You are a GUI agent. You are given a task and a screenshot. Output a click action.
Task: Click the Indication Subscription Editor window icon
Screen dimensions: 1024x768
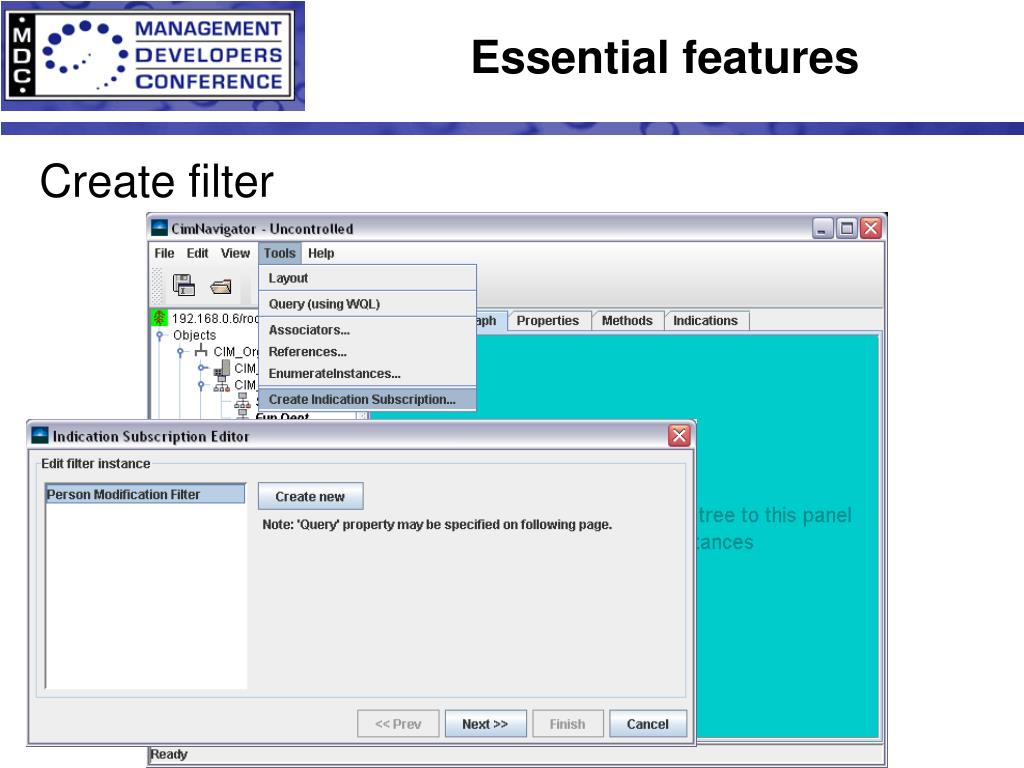pyautogui.click(x=40, y=436)
